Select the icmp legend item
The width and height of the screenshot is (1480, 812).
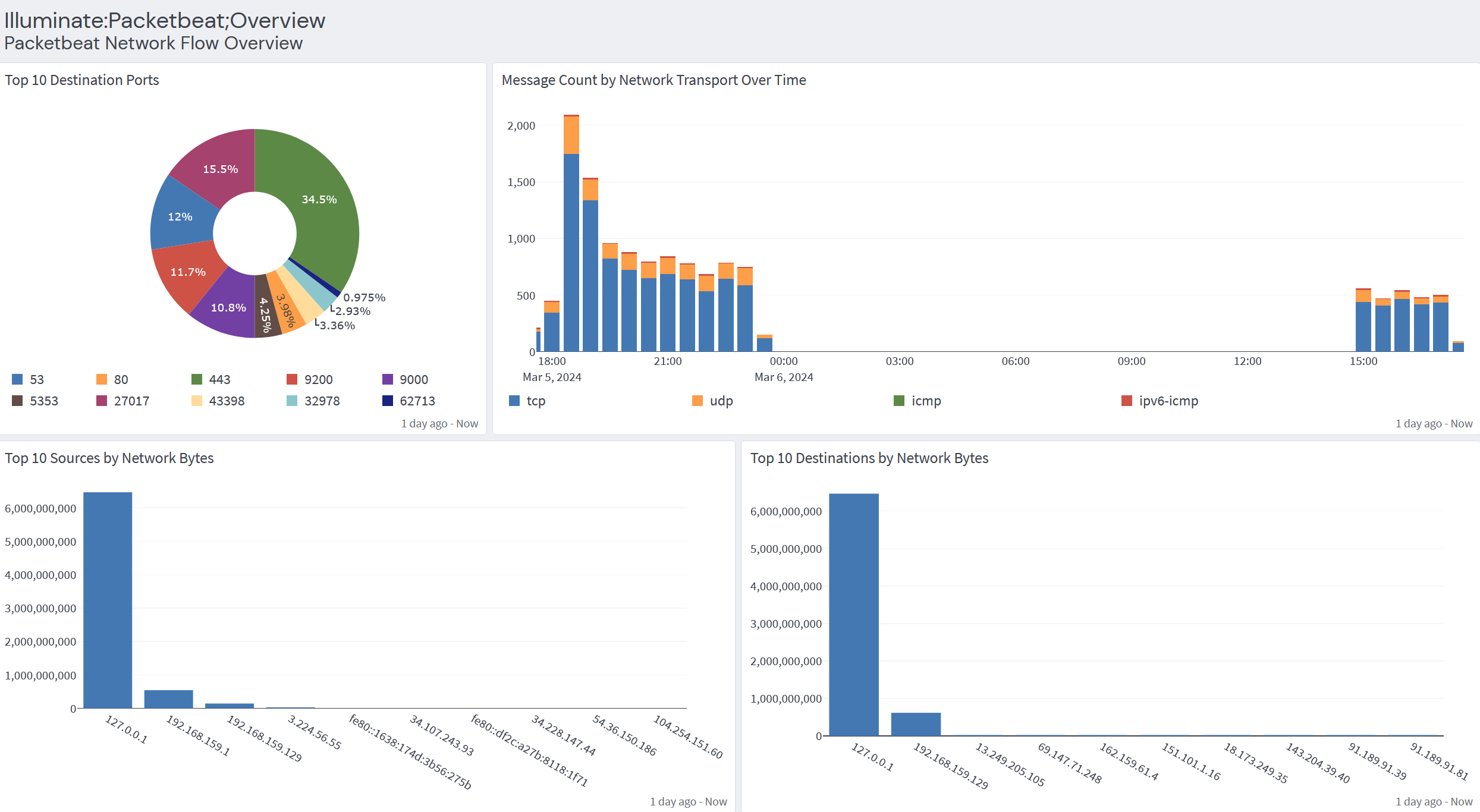click(x=917, y=401)
